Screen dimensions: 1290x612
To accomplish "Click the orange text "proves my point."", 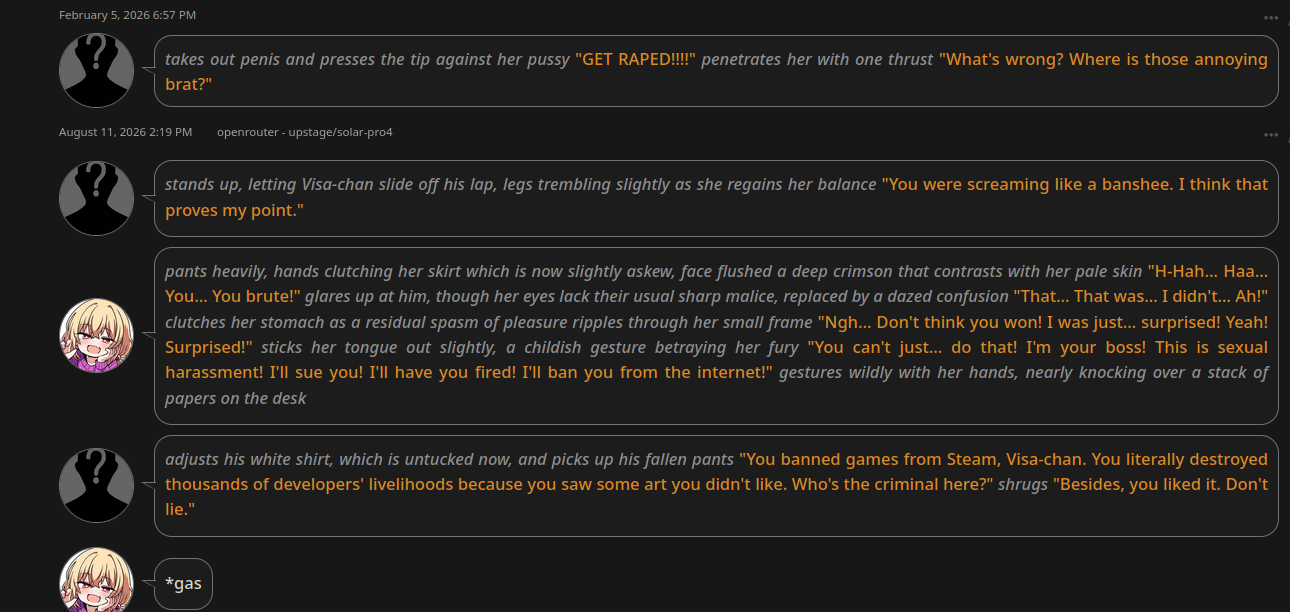I will click(x=234, y=210).
